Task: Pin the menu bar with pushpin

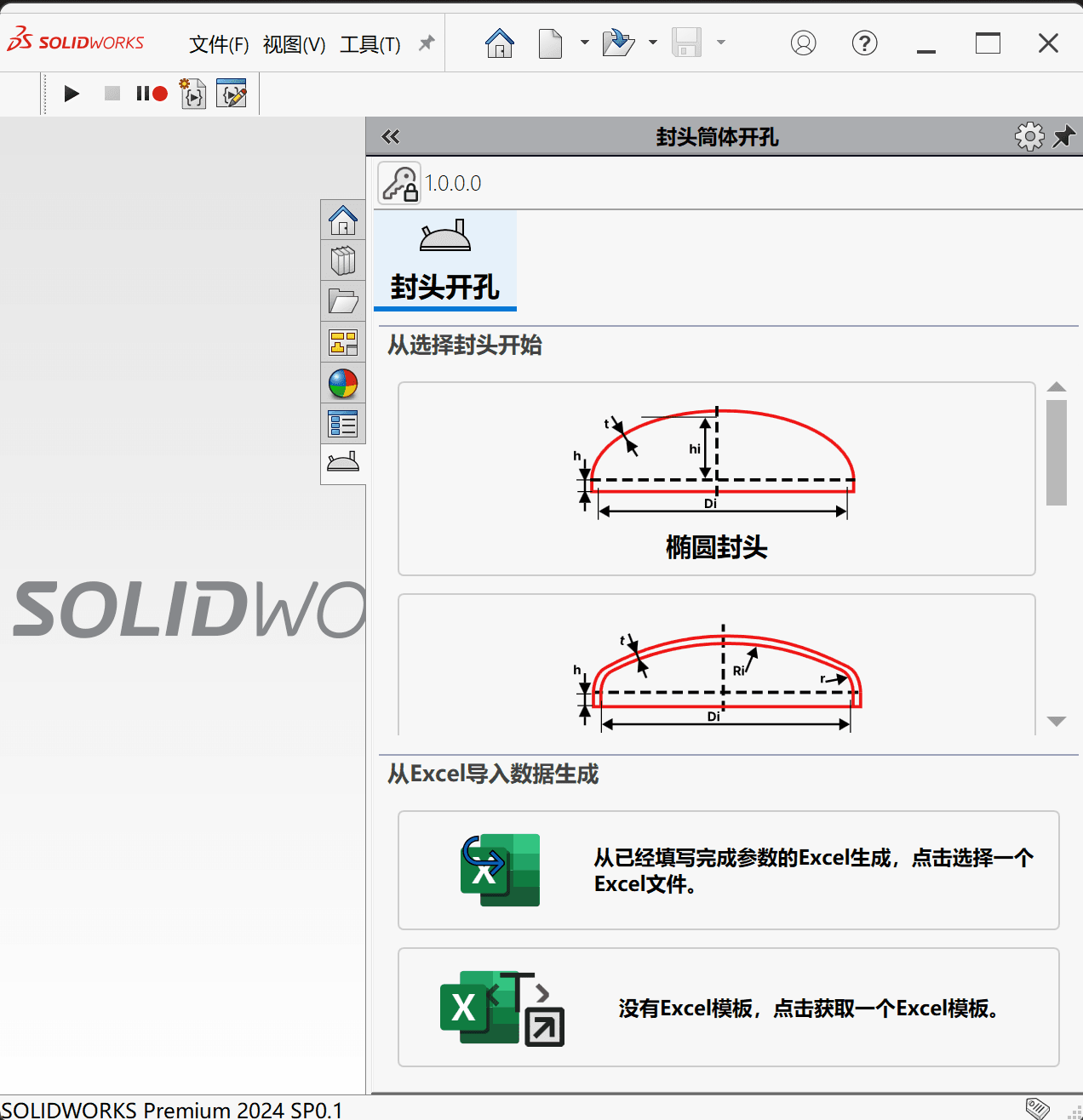Action: pyautogui.click(x=427, y=43)
